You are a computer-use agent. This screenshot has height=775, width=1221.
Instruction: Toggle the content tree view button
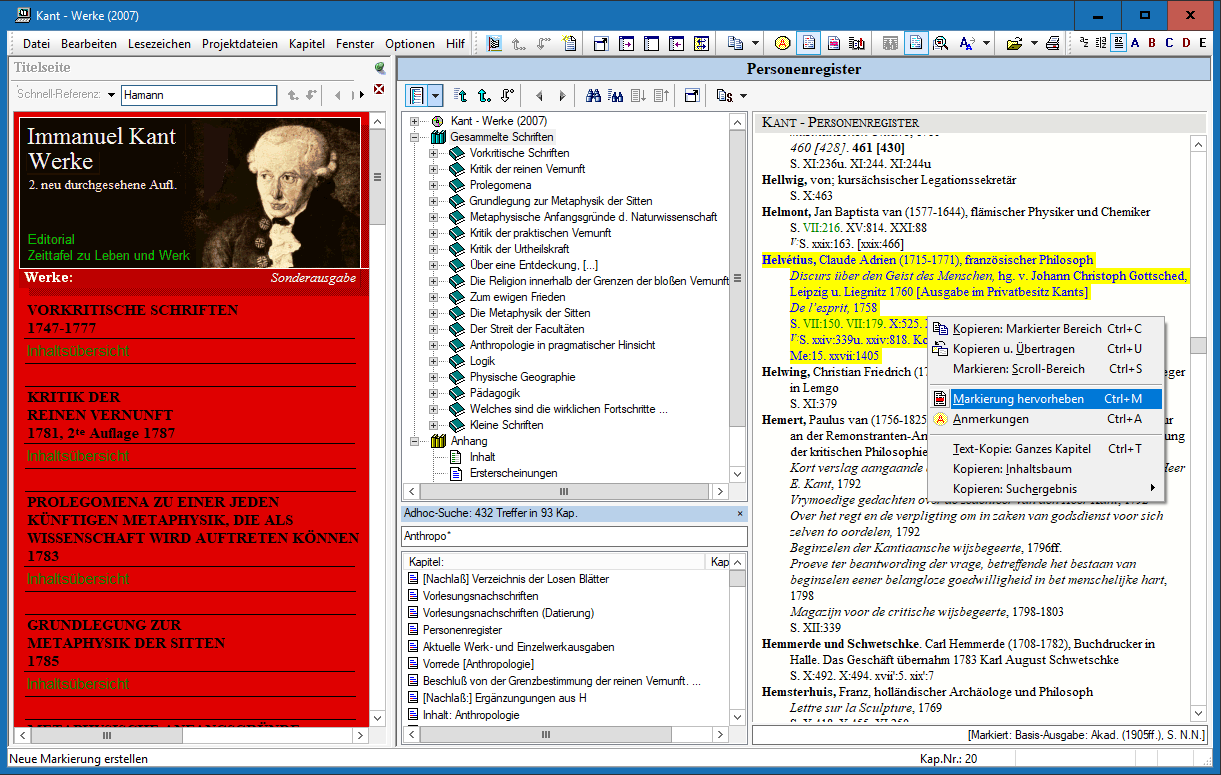[x=417, y=96]
